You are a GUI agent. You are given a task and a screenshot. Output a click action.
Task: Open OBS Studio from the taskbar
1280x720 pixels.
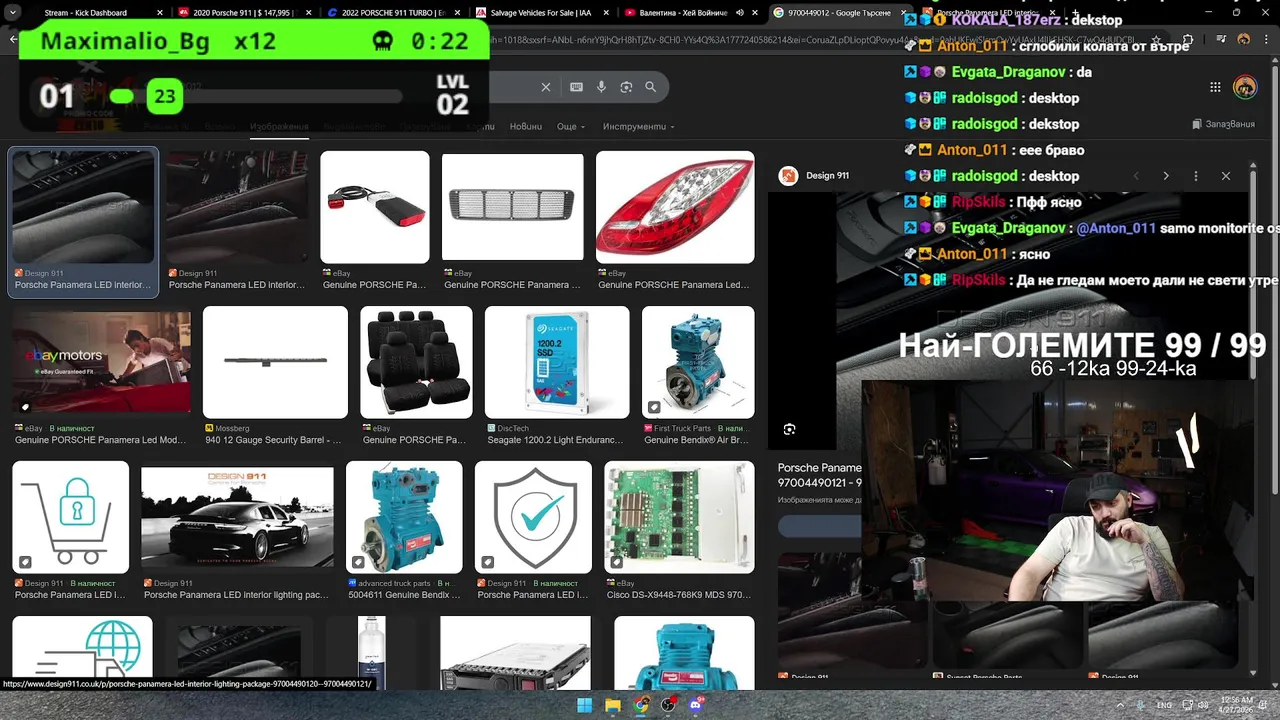point(669,705)
